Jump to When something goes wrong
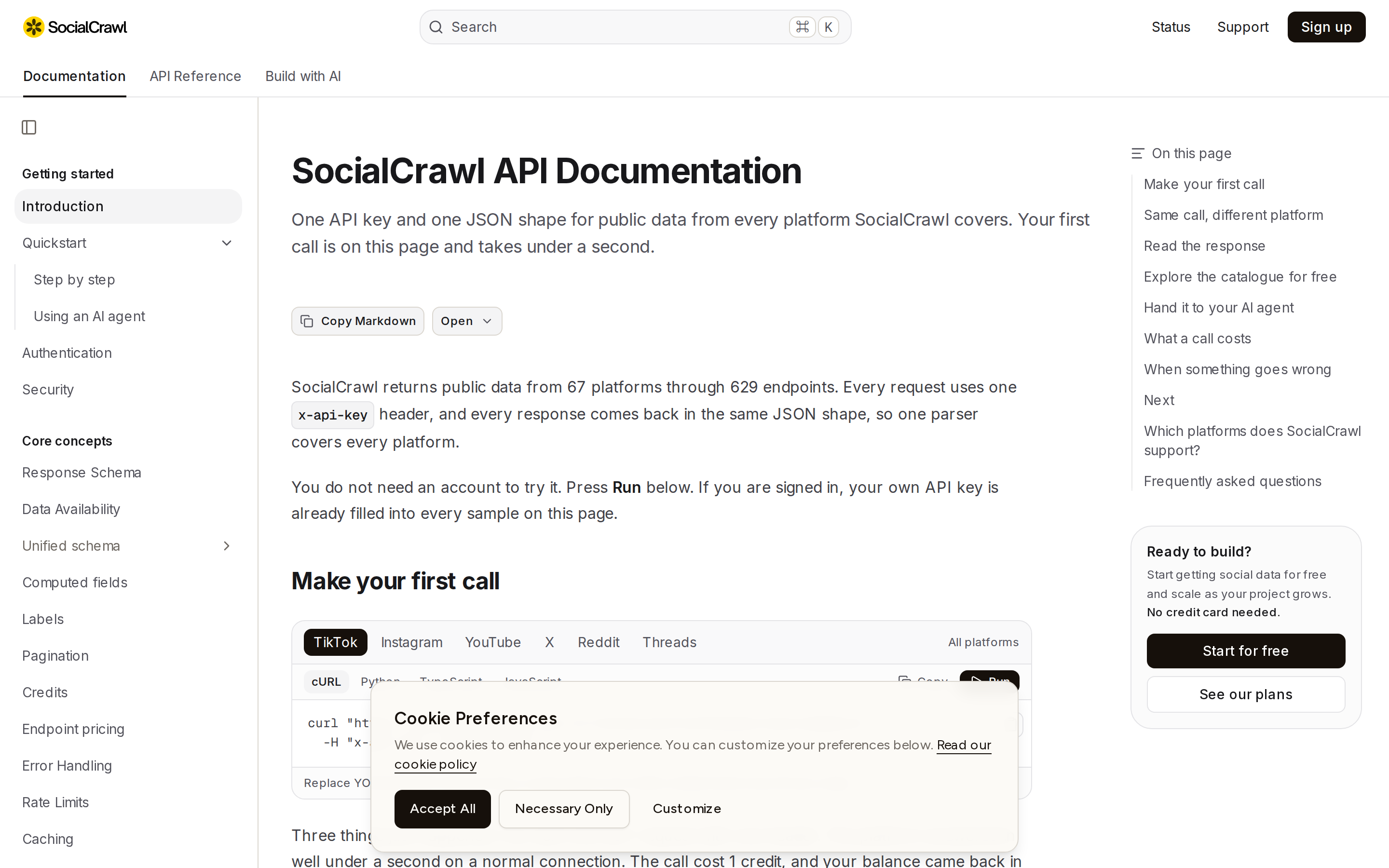1389x868 pixels. (1237, 370)
